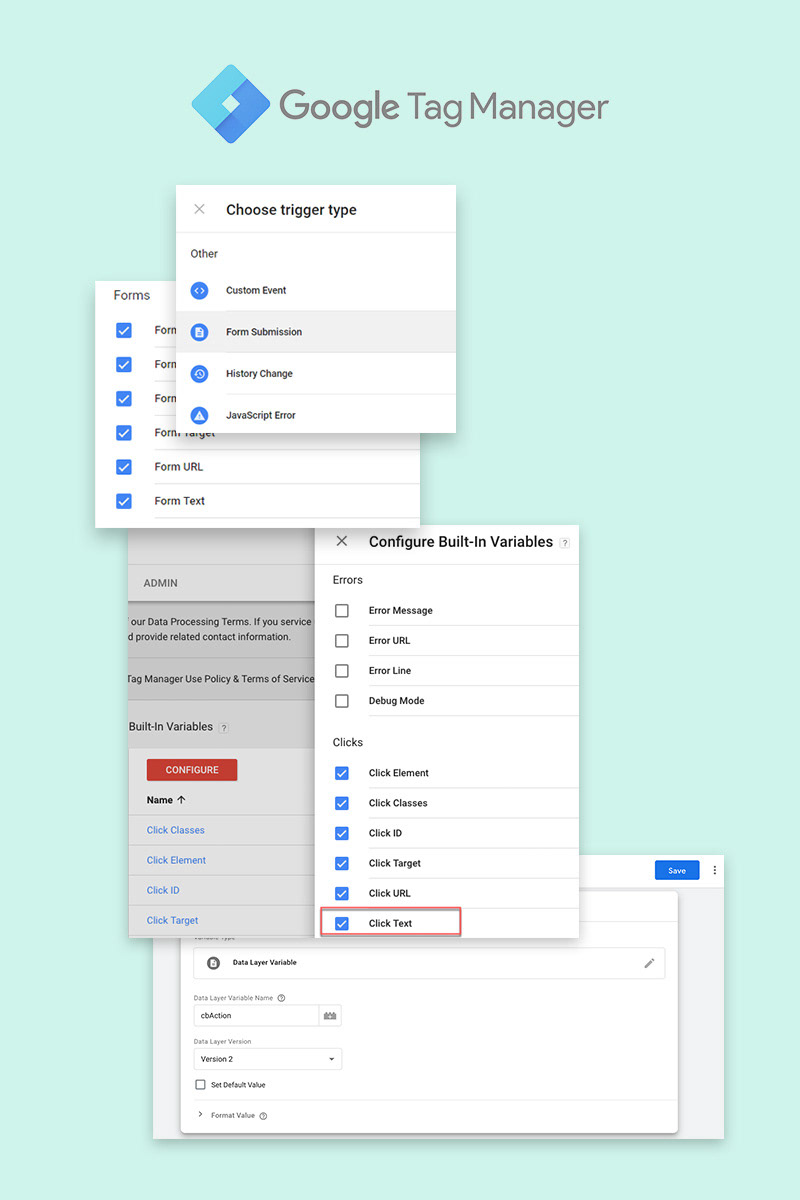Uncheck the Click ID checkbox
Screen dimensions: 800x1200
(342, 833)
